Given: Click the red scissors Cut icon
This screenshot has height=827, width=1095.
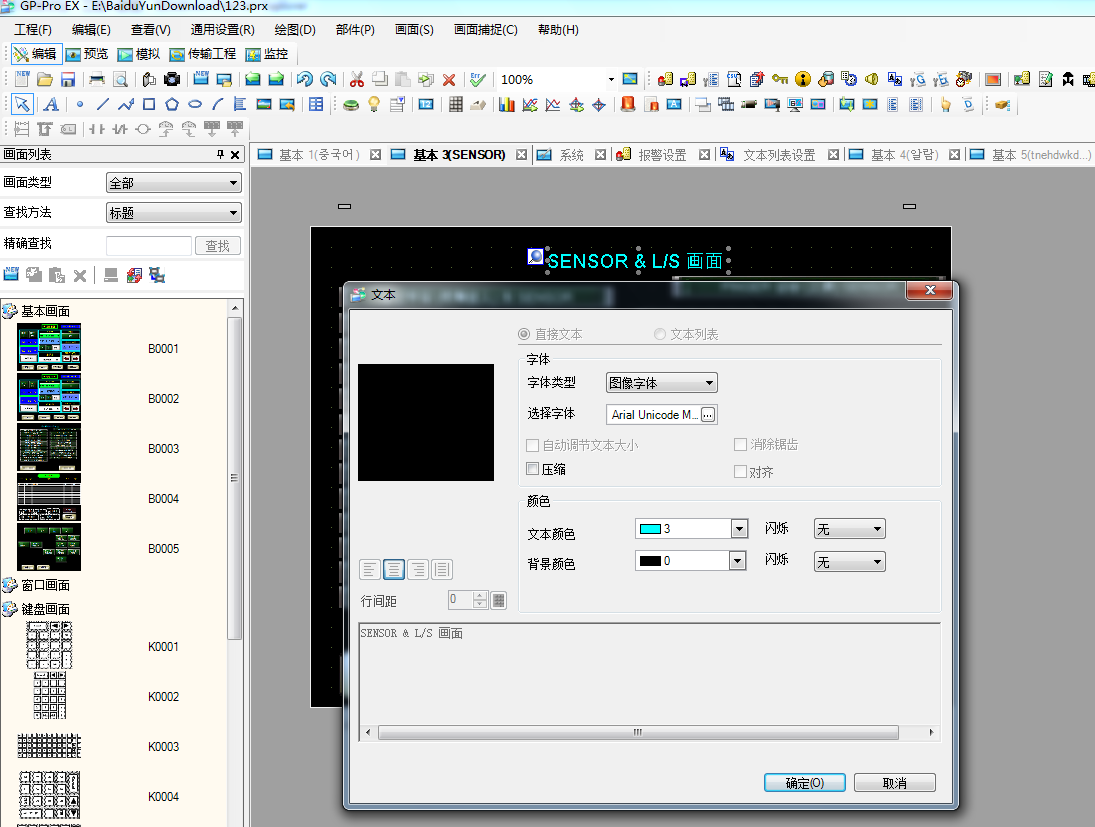Looking at the screenshot, I should tap(356, 79).
